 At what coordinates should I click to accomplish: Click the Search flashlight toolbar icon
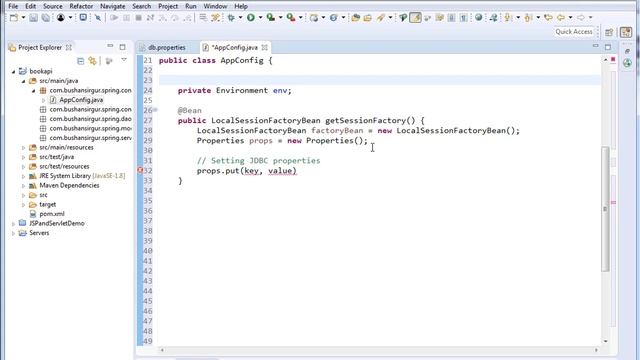click(x=381, y=18)
